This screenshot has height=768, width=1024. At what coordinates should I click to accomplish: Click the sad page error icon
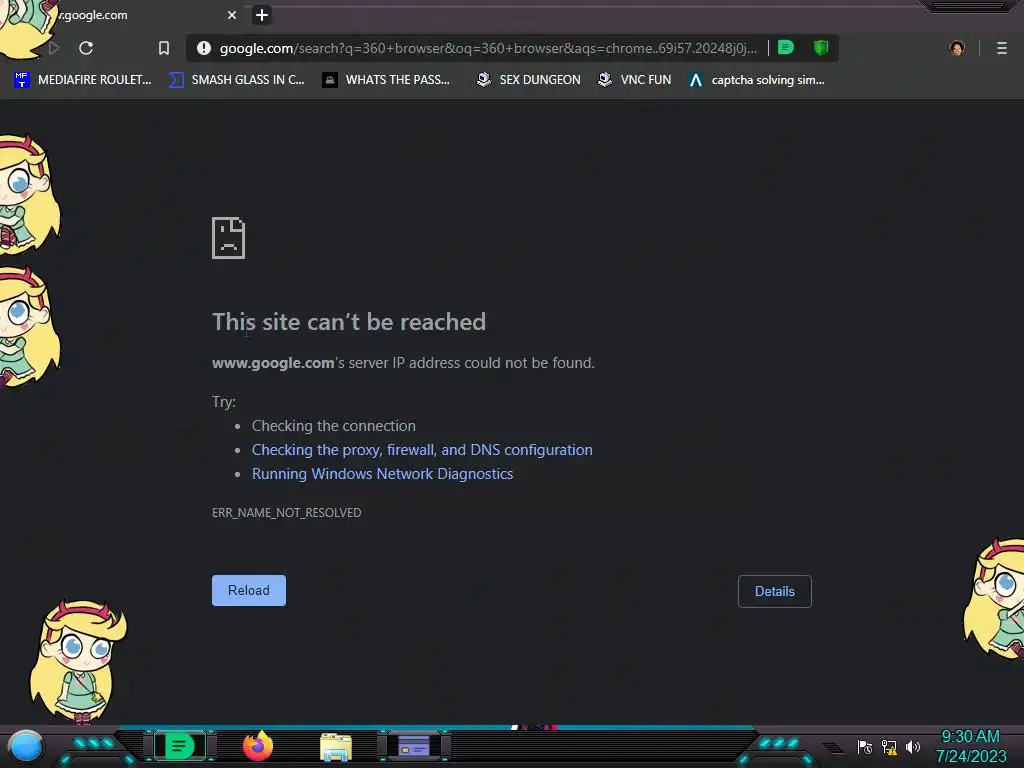(229, 238)
